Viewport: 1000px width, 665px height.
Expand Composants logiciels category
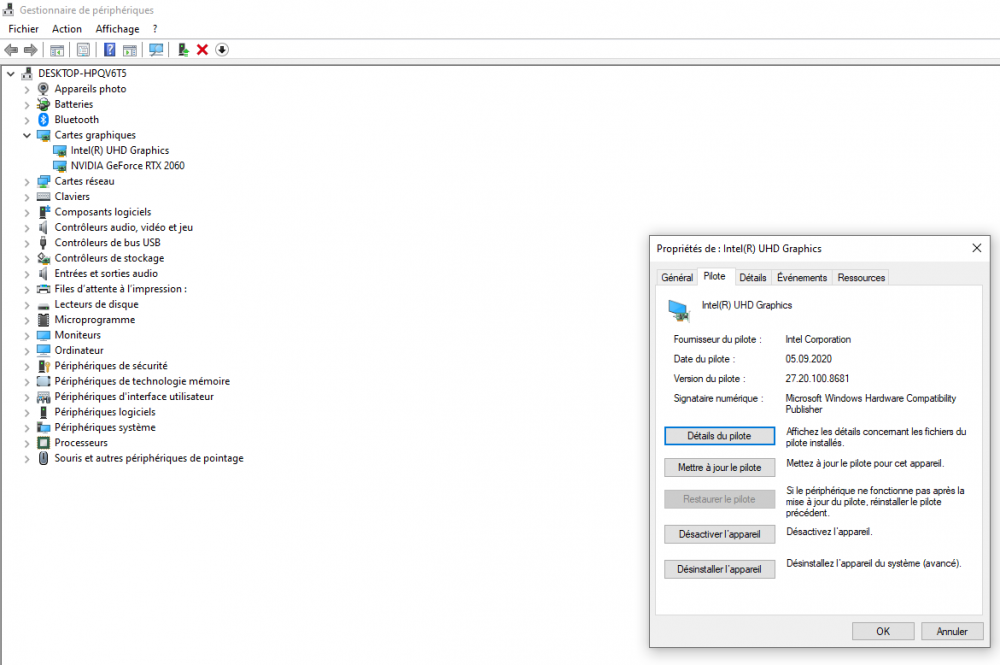(27, 212)
